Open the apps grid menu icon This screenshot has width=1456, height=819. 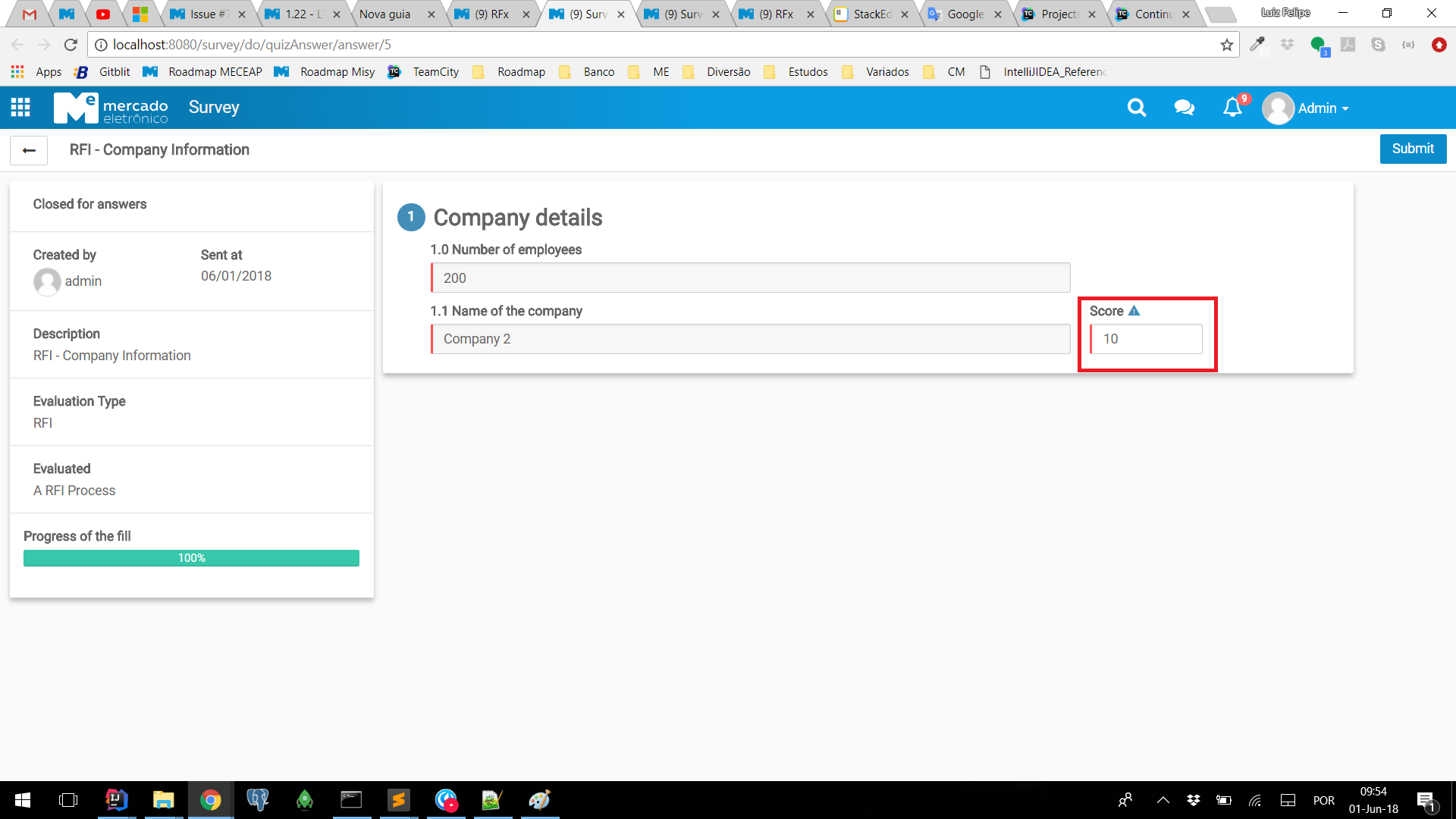pyautogui.click(x=20, y=108)
